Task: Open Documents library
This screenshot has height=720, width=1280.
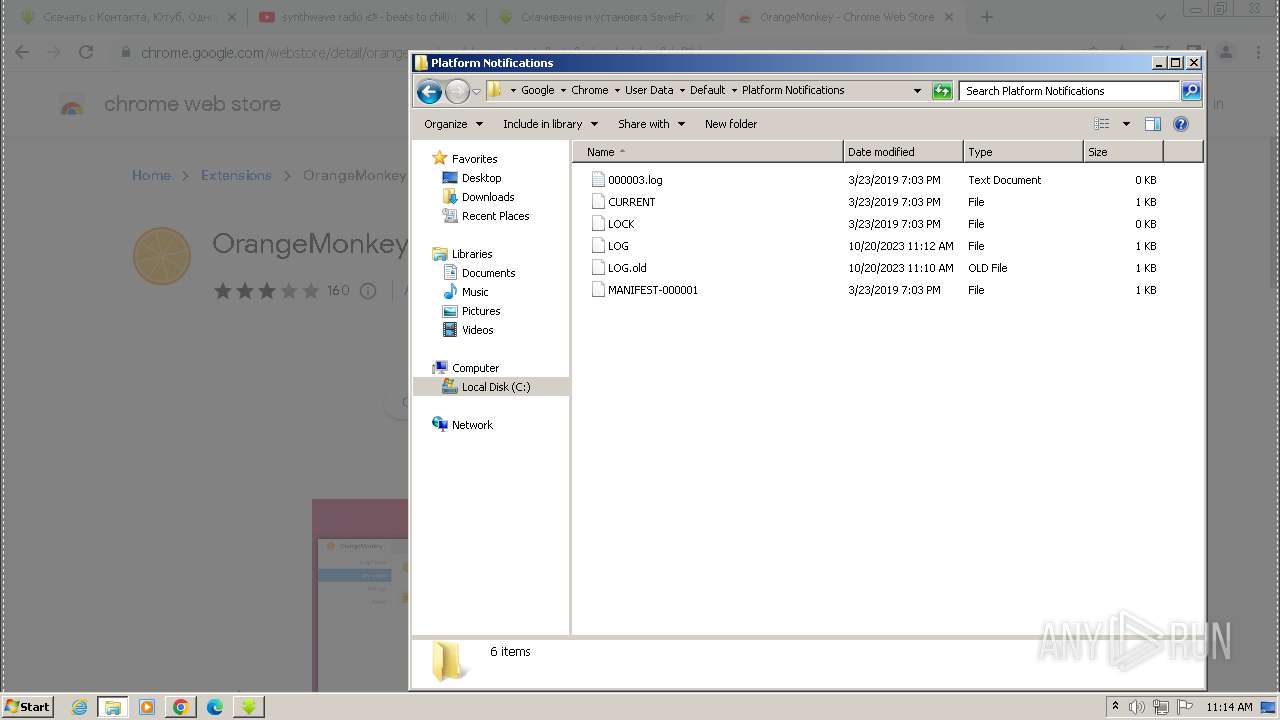Action: point(488,273)
